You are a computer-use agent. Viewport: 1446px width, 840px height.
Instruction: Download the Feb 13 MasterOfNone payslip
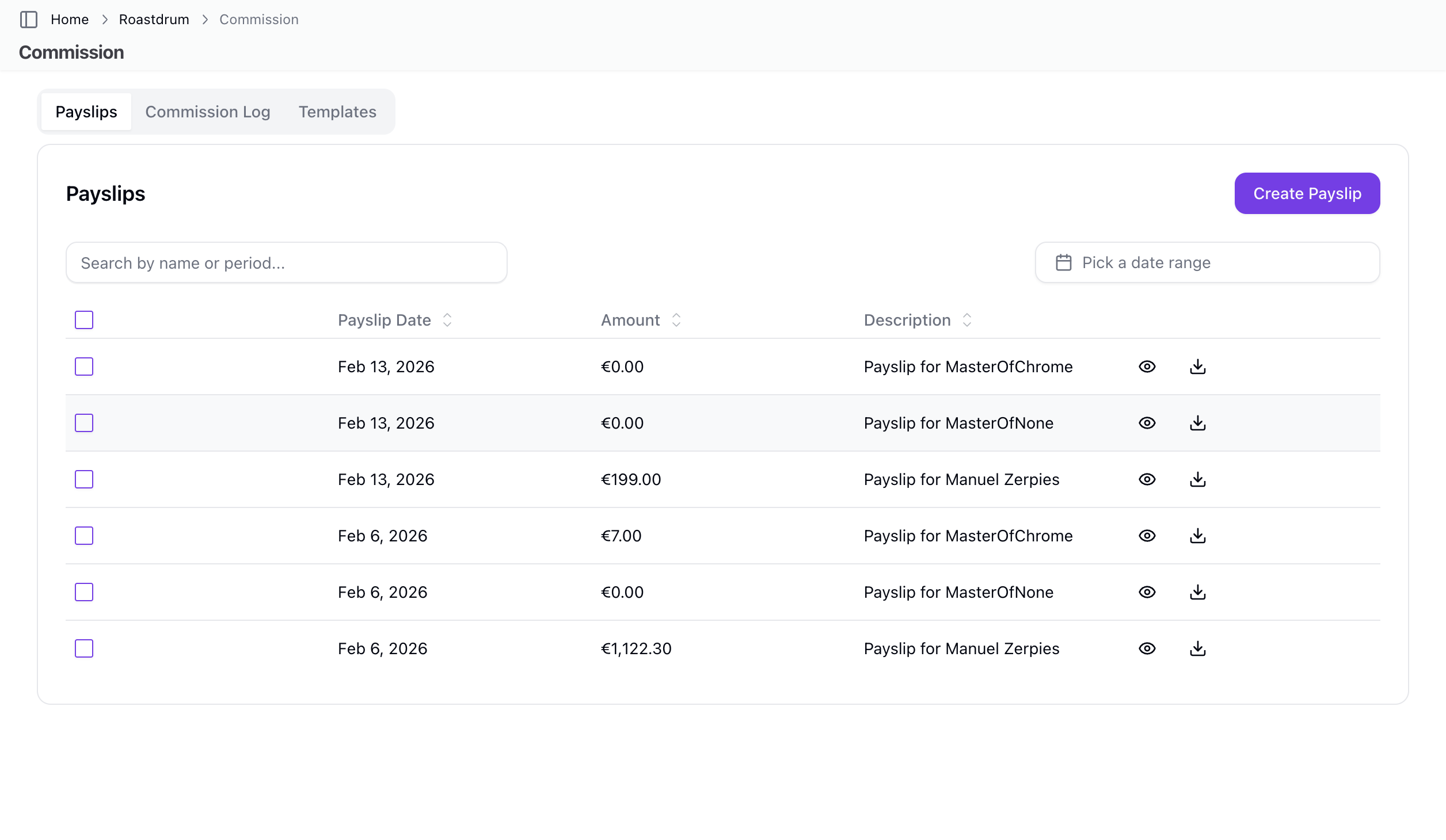(1197, 423)
